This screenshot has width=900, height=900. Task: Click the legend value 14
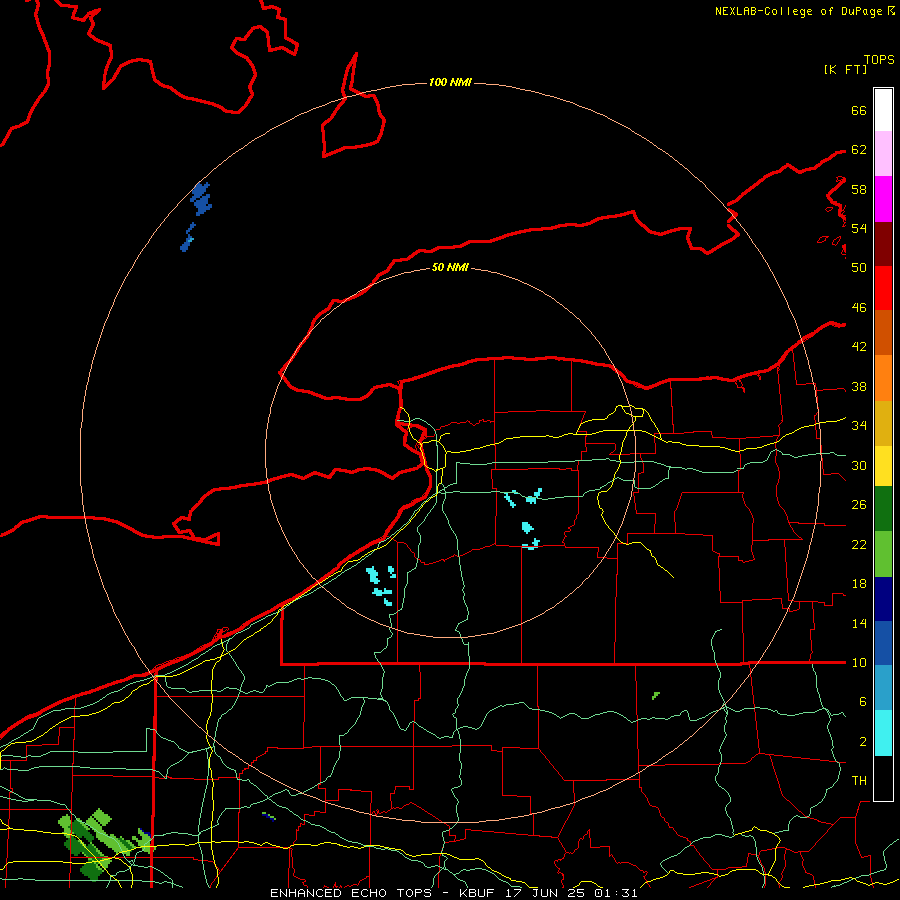[x=859, y=623]
